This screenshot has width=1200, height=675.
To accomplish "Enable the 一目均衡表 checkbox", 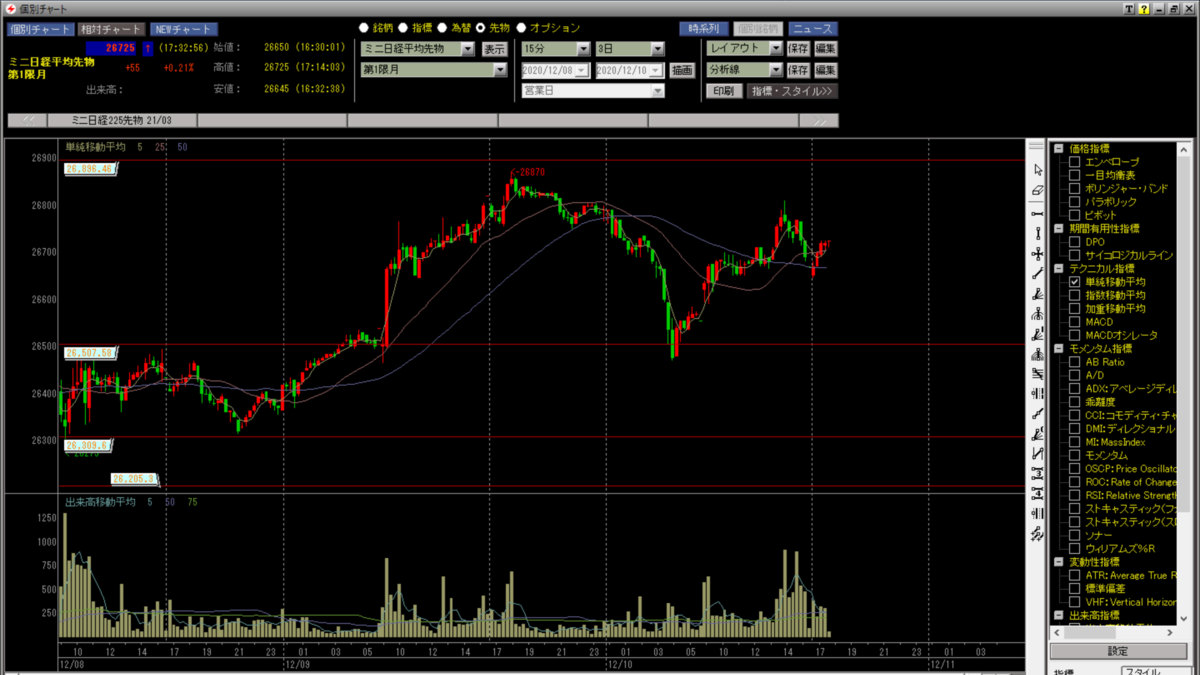I will tap(1075, 175).
